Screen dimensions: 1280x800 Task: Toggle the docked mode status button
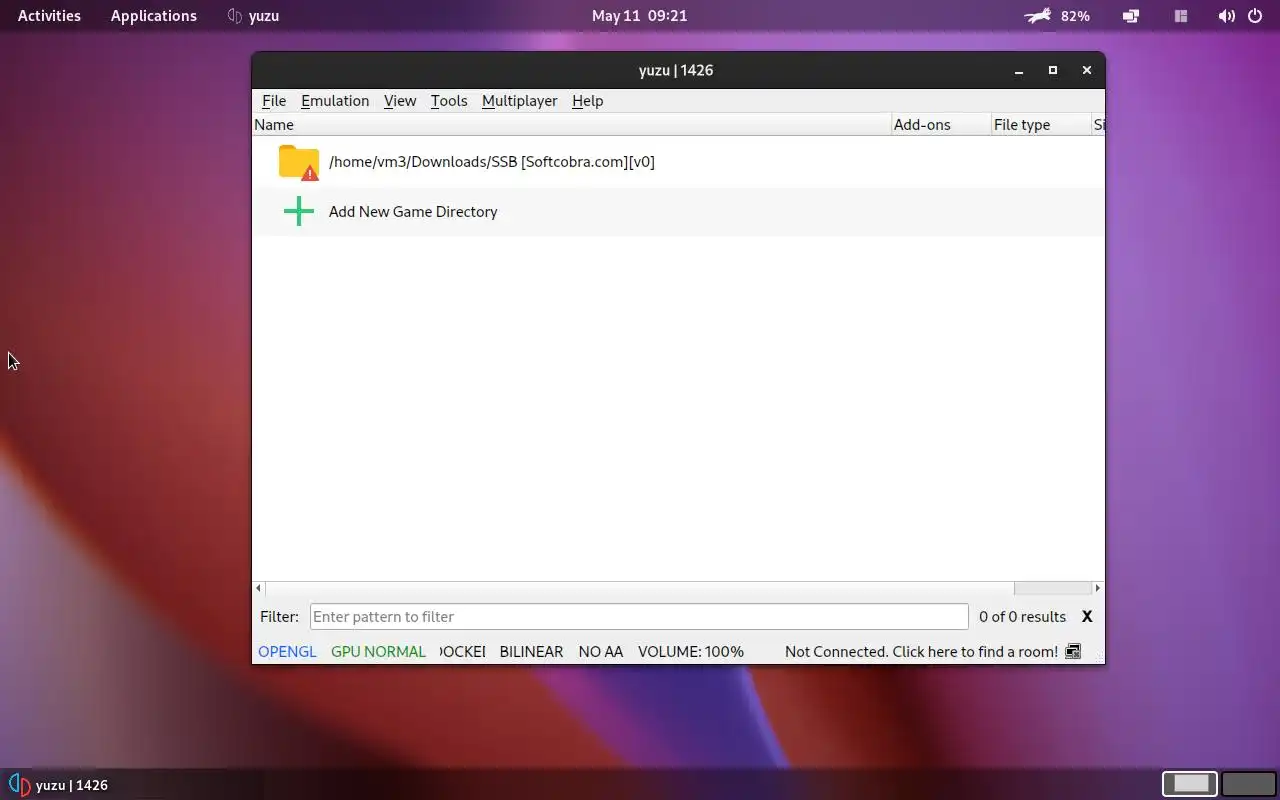462,651
